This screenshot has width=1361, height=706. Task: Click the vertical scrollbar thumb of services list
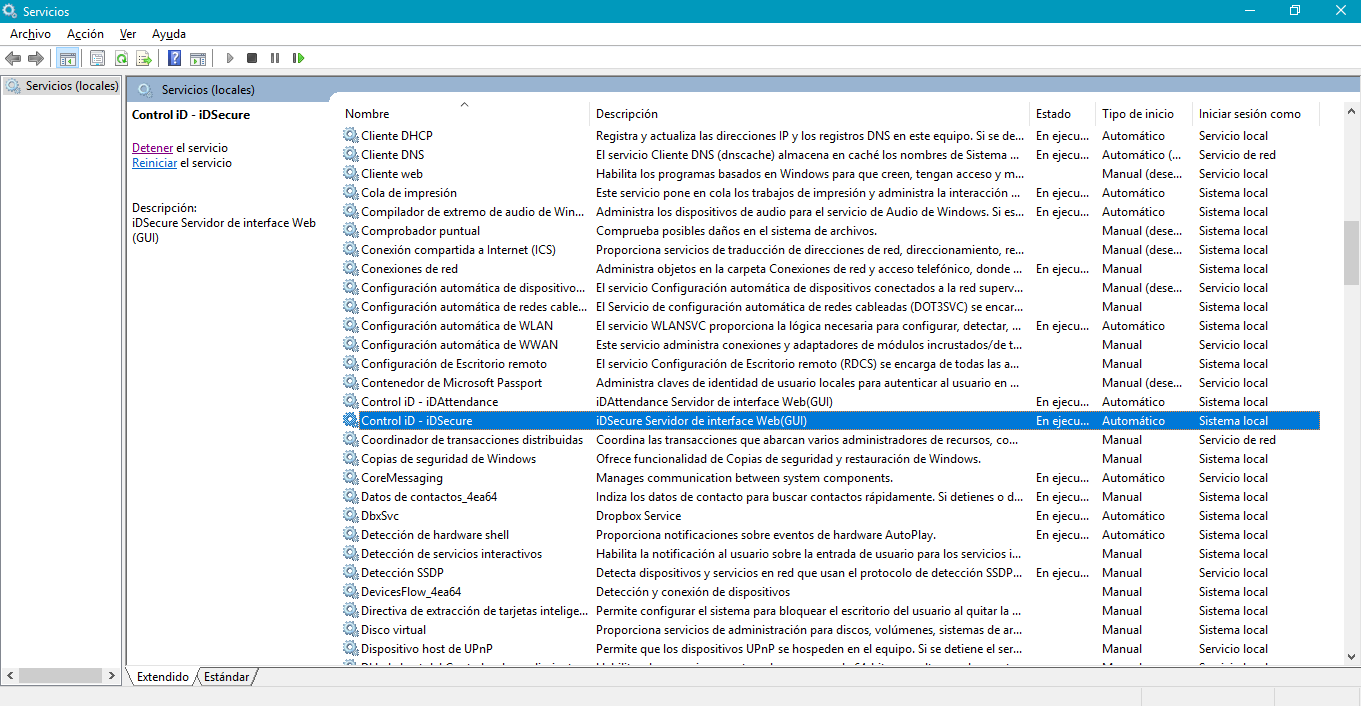point(1351,253)
